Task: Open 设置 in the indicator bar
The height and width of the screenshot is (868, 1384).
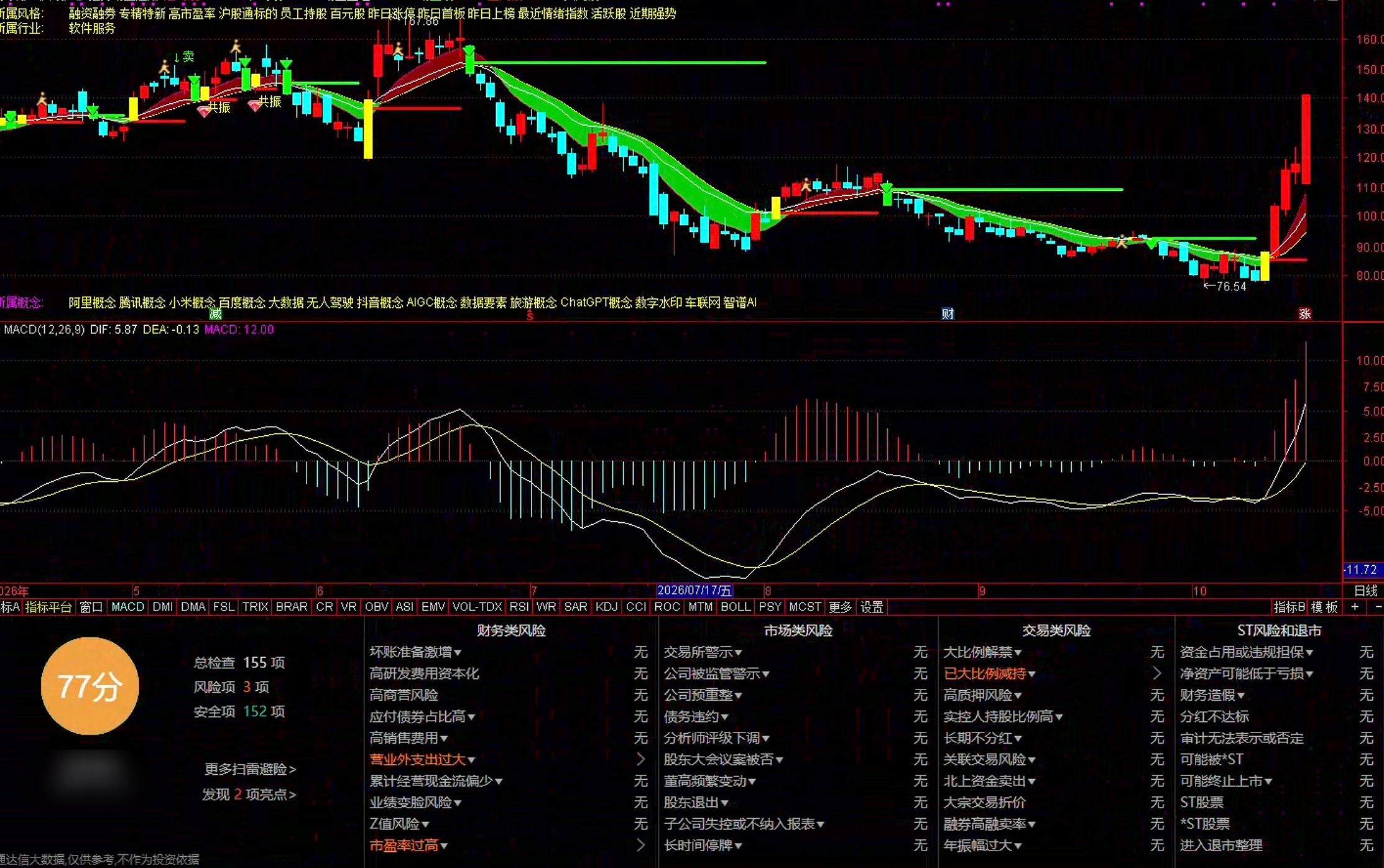Action: point(872,607)
